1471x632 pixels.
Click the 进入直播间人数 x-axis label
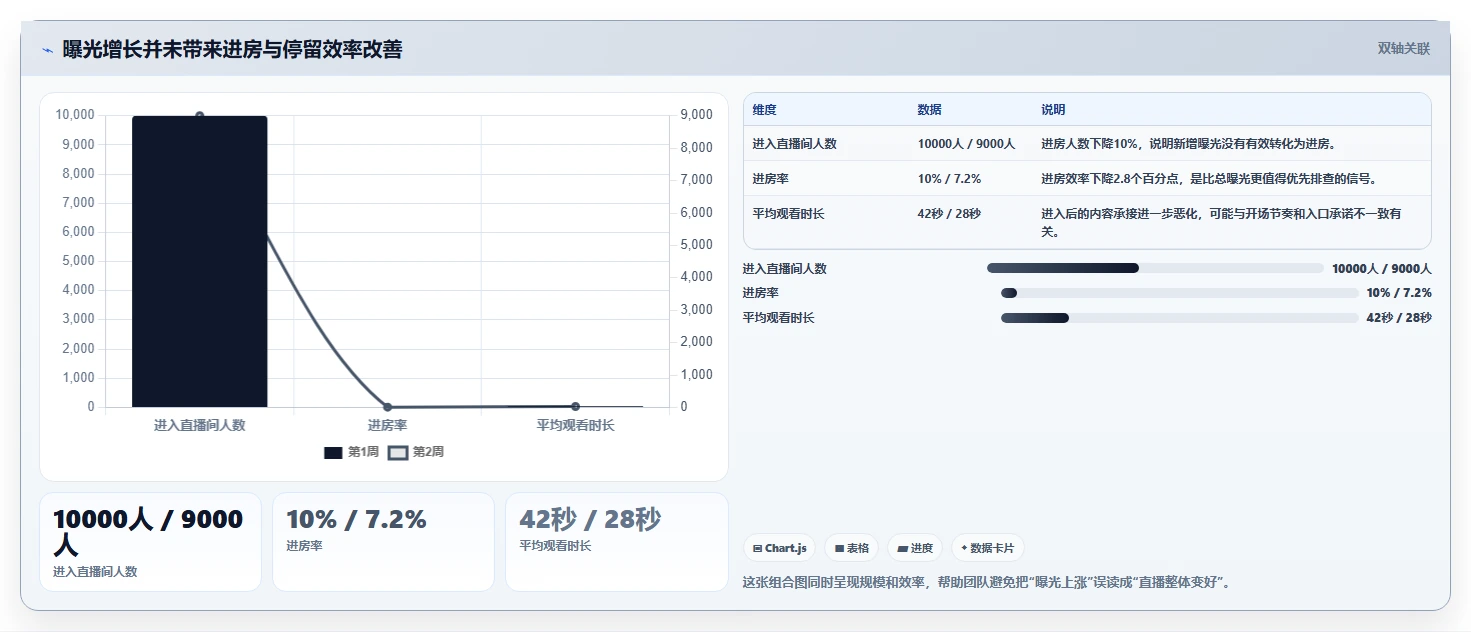point(200,425)
